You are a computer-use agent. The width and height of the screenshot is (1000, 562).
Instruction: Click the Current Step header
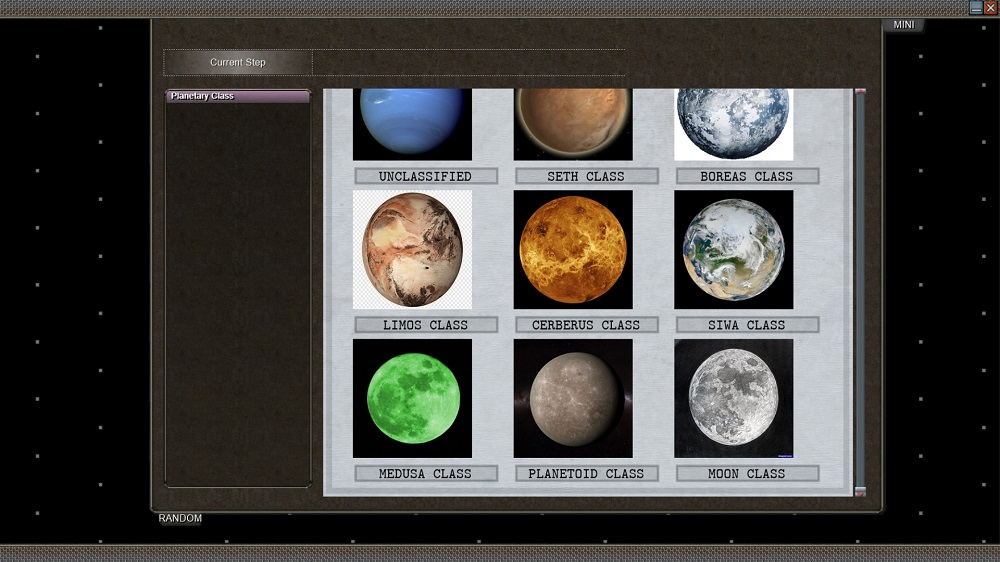(x=238, y=63)
